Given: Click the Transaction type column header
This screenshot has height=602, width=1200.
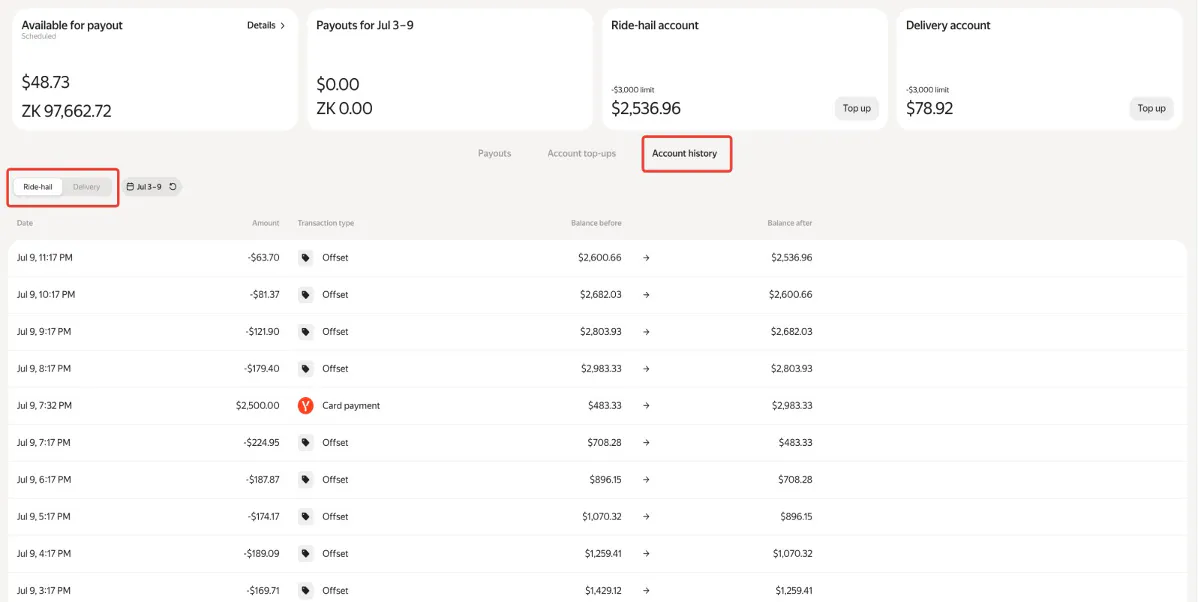Looking at the screenshot, I should coord(326,223).
